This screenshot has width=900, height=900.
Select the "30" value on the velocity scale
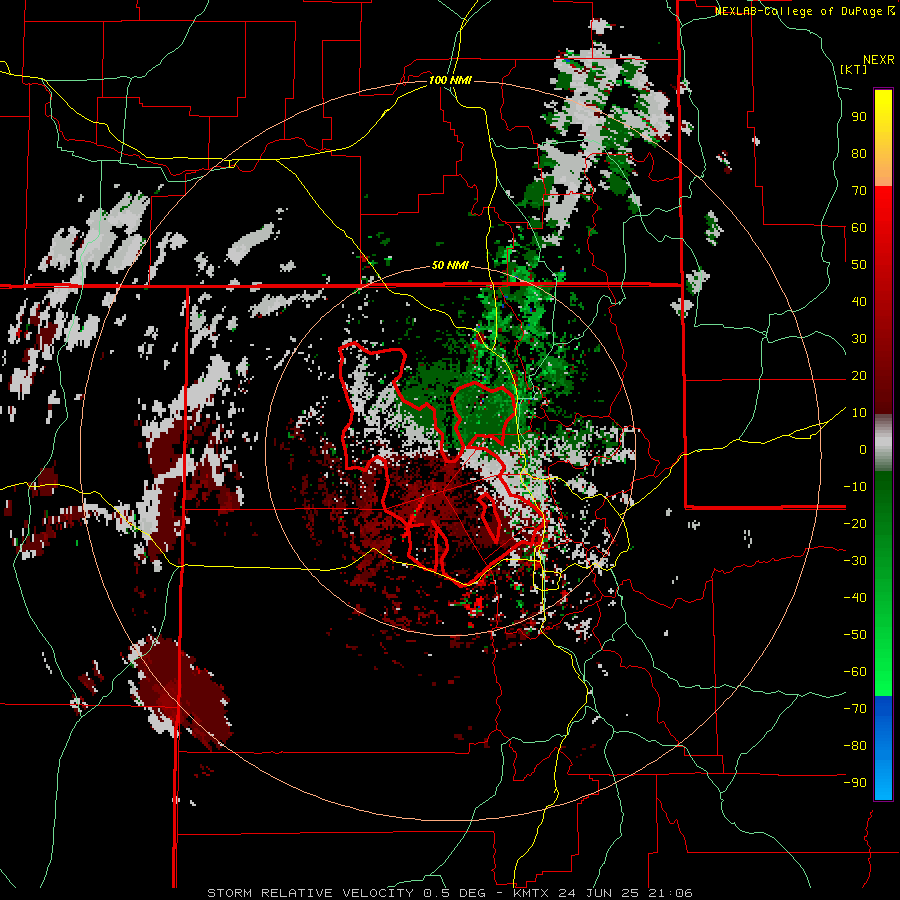pyautogui.click(x=859, y=339)
